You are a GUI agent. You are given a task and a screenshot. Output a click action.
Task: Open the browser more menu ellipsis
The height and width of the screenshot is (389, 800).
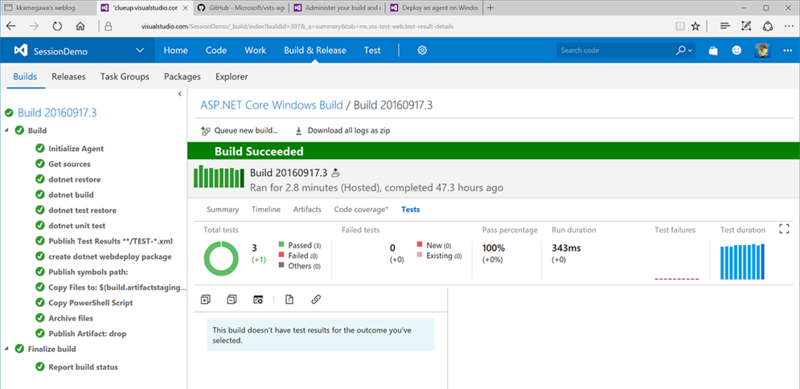click(x=789, y=27)
